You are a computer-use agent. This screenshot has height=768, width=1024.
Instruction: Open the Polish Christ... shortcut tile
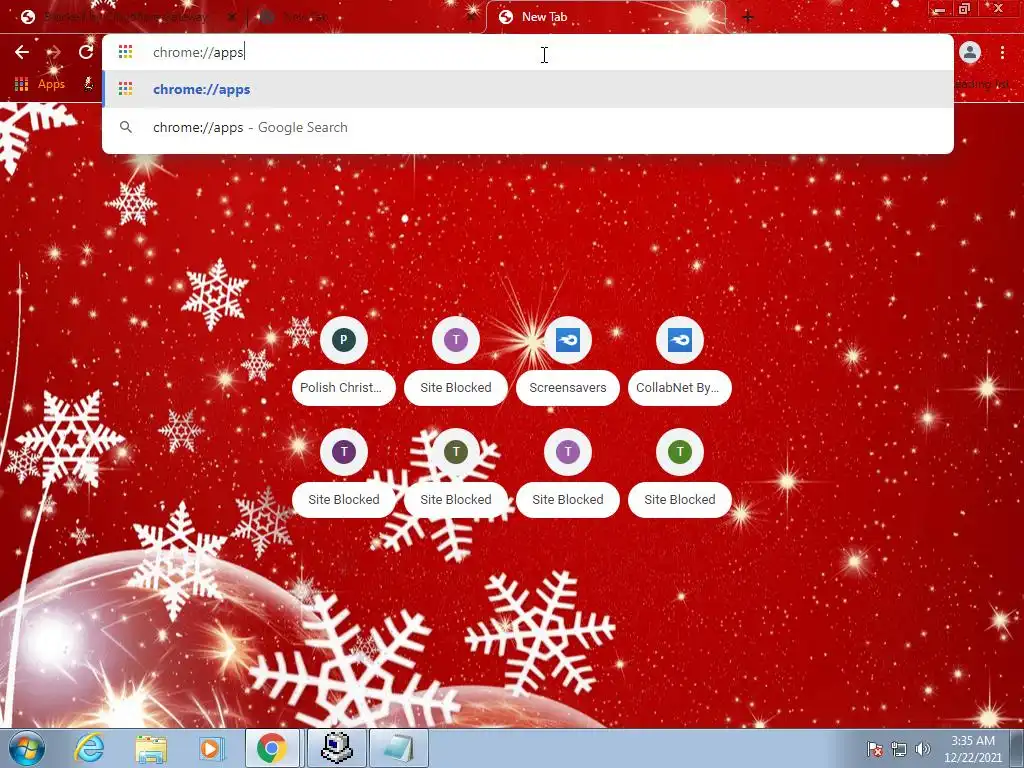[344, 361]
